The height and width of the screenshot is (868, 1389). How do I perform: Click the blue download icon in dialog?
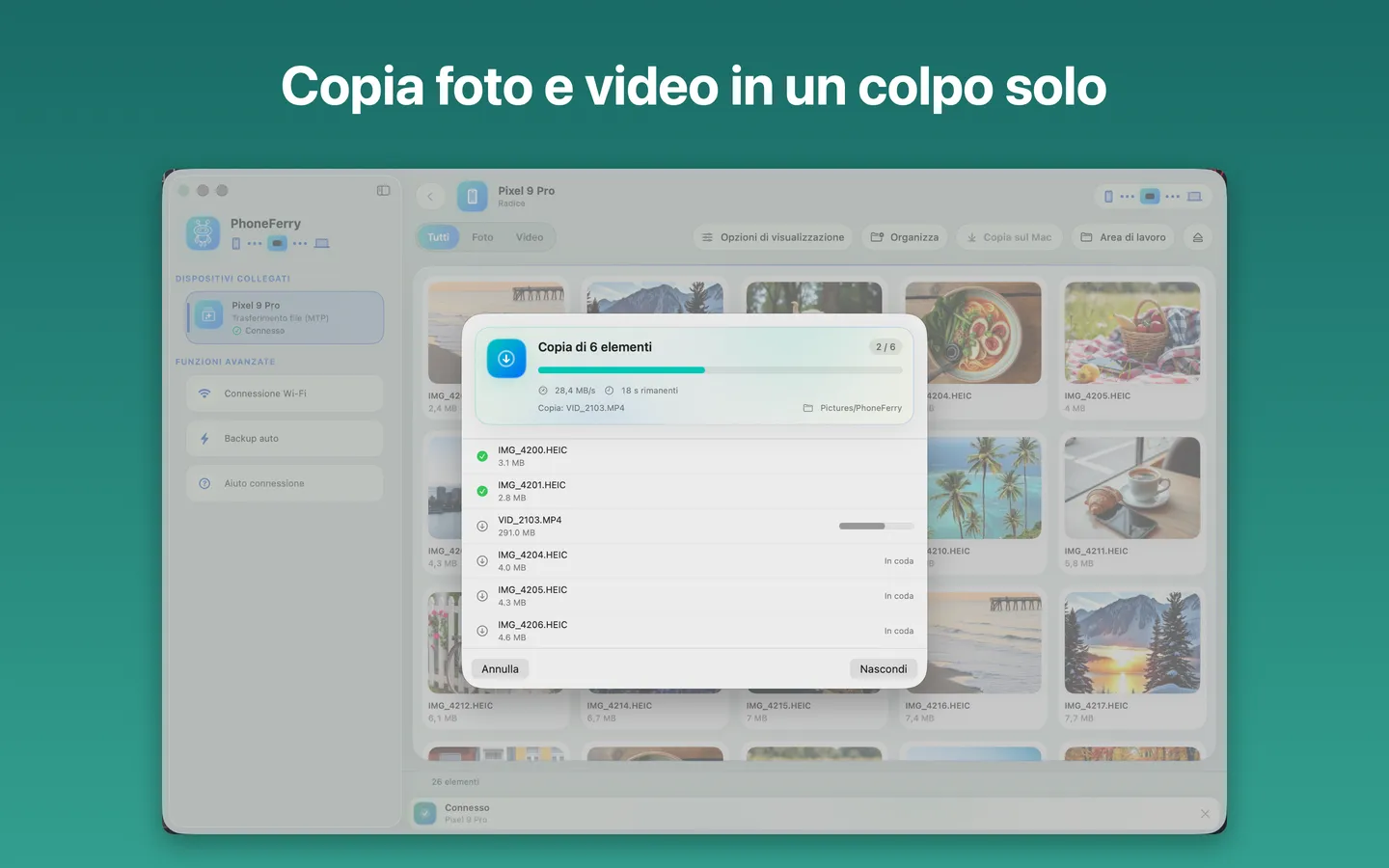[506, 358]
